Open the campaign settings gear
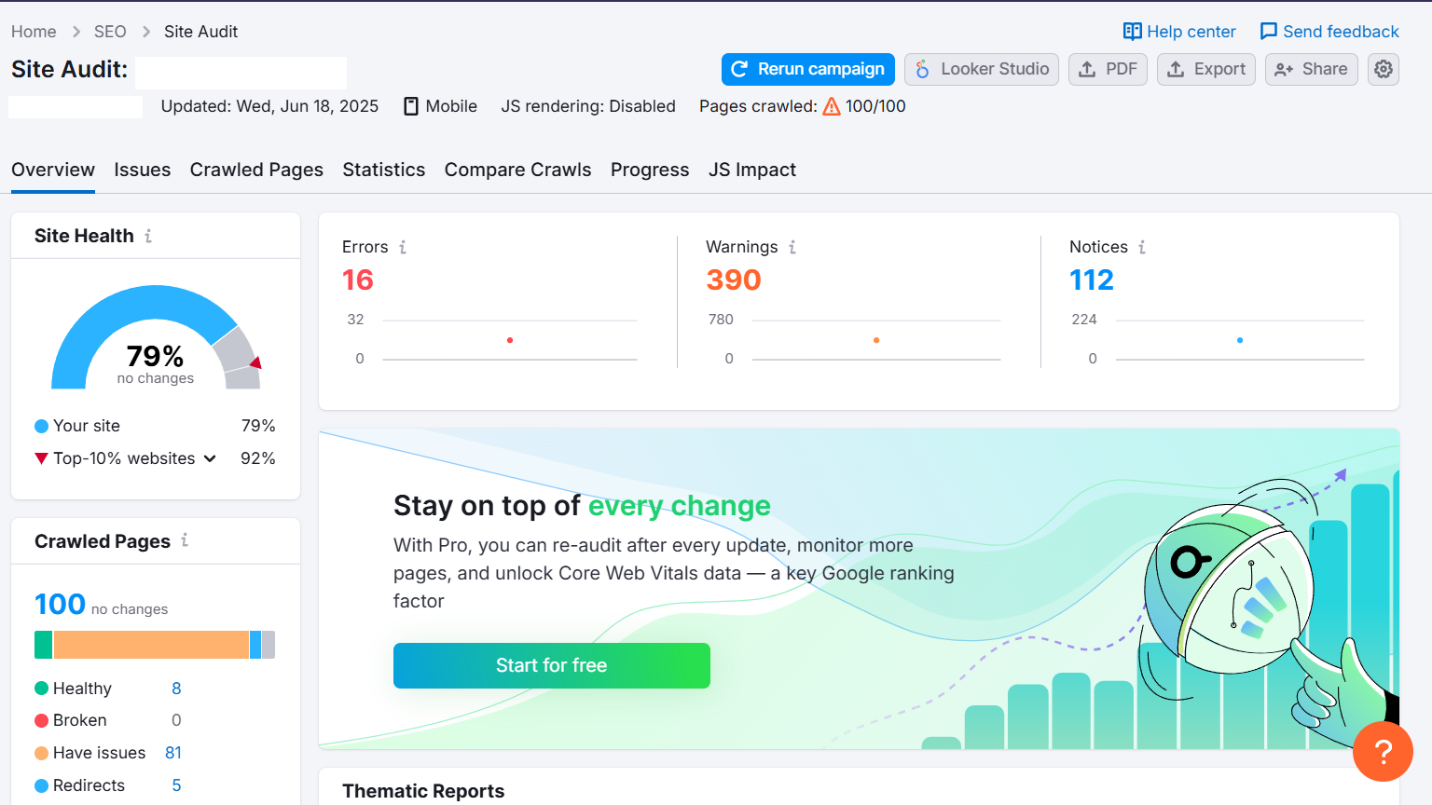Viewport: 1432px width, 805px height. pyautogui.click(x=1385, y=69)
